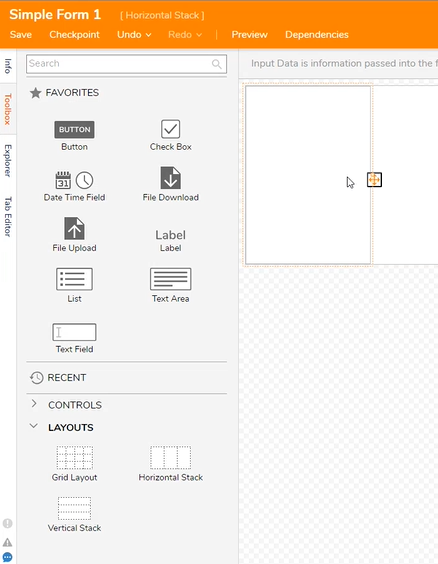Click the toolbox Search field
The height and width of the screenshot is (564, 438).
[126, 64]
